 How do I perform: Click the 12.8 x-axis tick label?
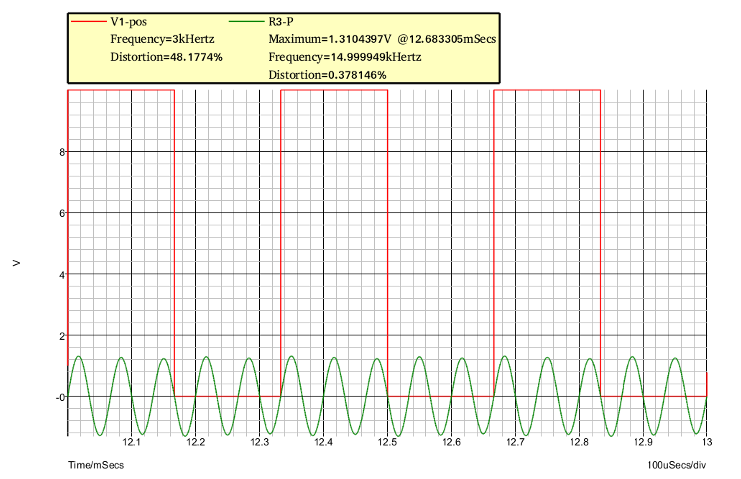pos(579,442)
